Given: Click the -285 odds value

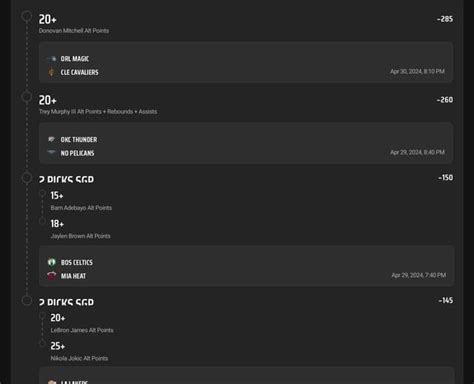Looking at the screenshot, I should click(x=445, y=19).
